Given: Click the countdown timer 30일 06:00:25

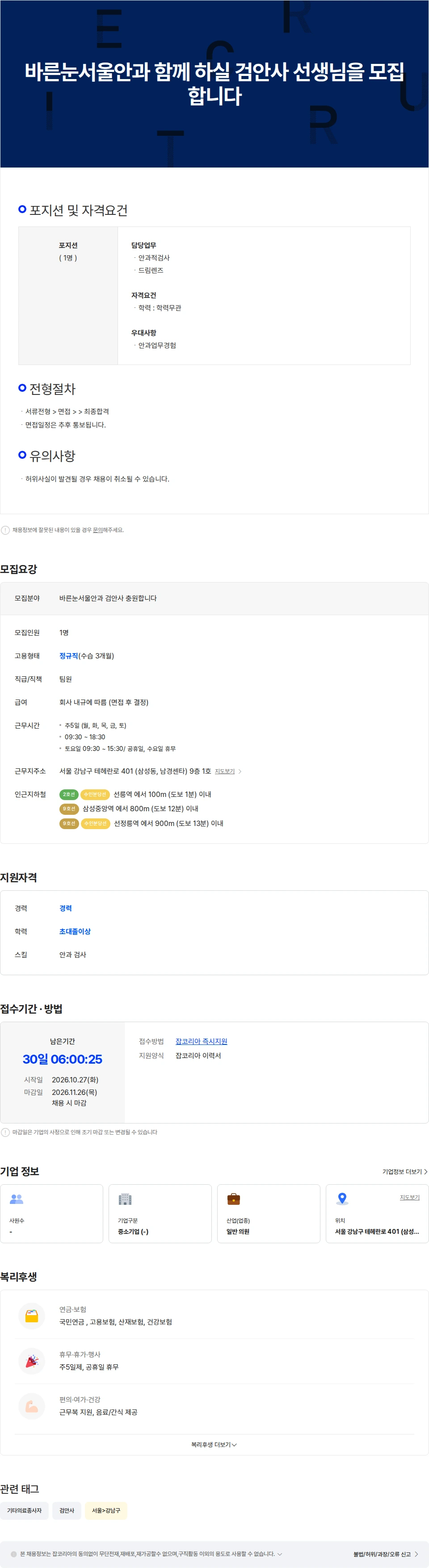Looking at the screenshot, I should 63,1059.
